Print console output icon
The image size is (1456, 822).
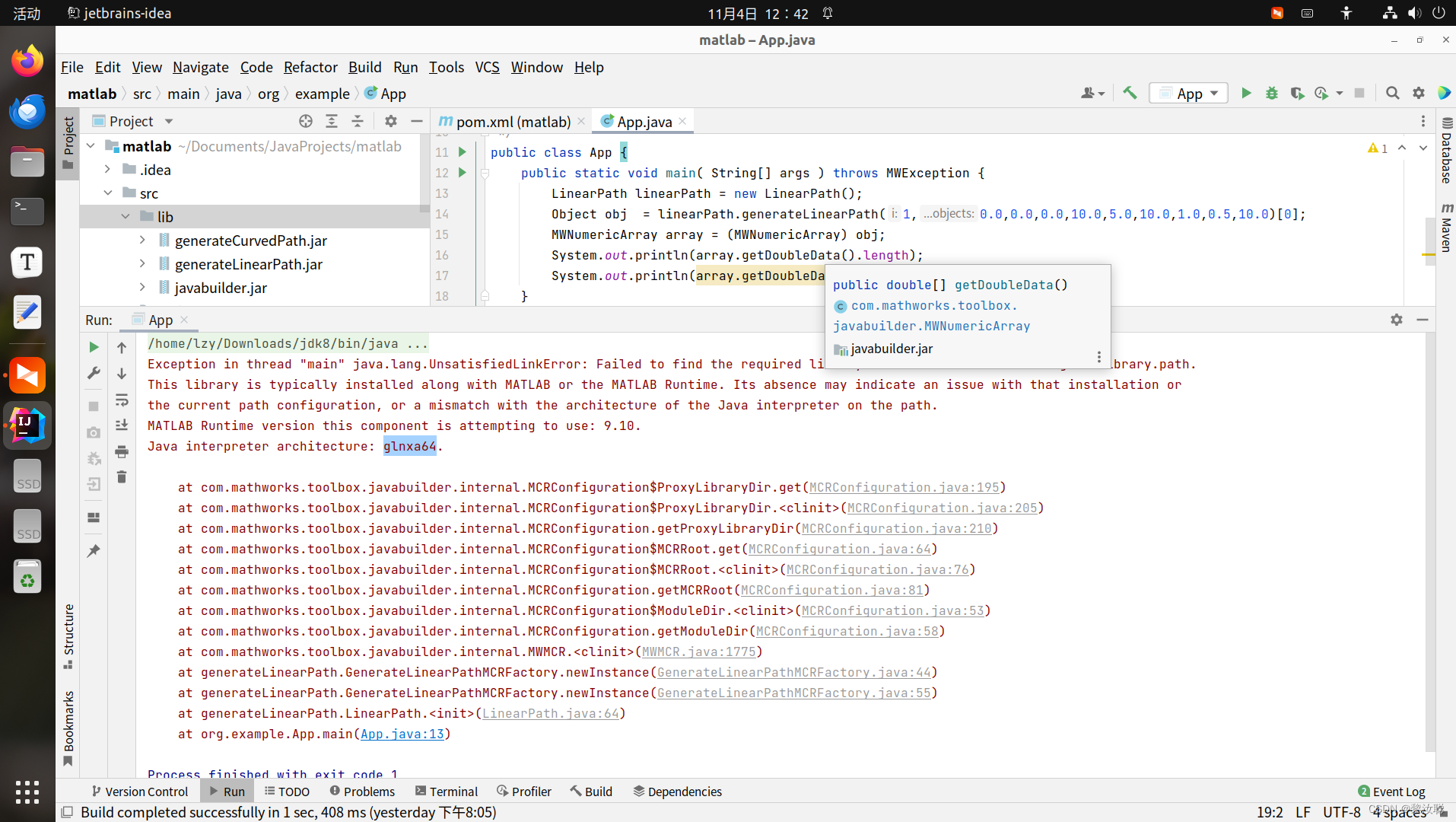coord(122,452)
